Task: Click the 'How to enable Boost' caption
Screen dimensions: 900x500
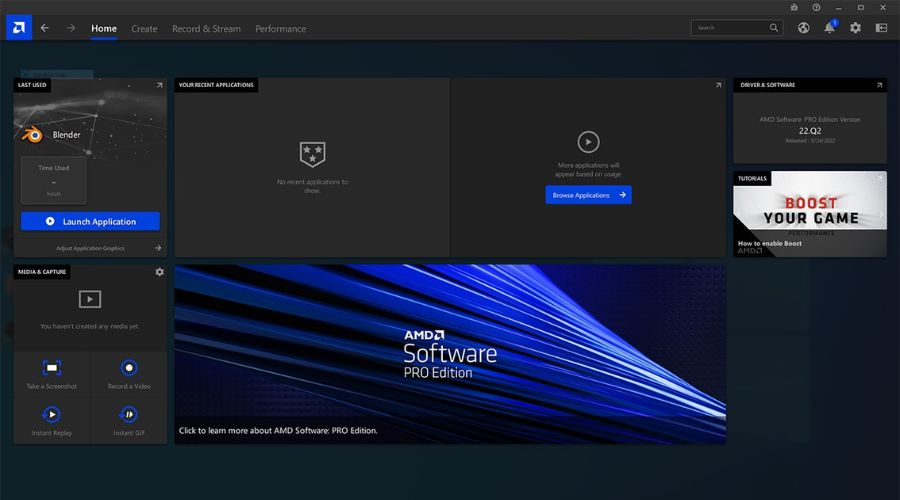Action: (x=770, y=243)
